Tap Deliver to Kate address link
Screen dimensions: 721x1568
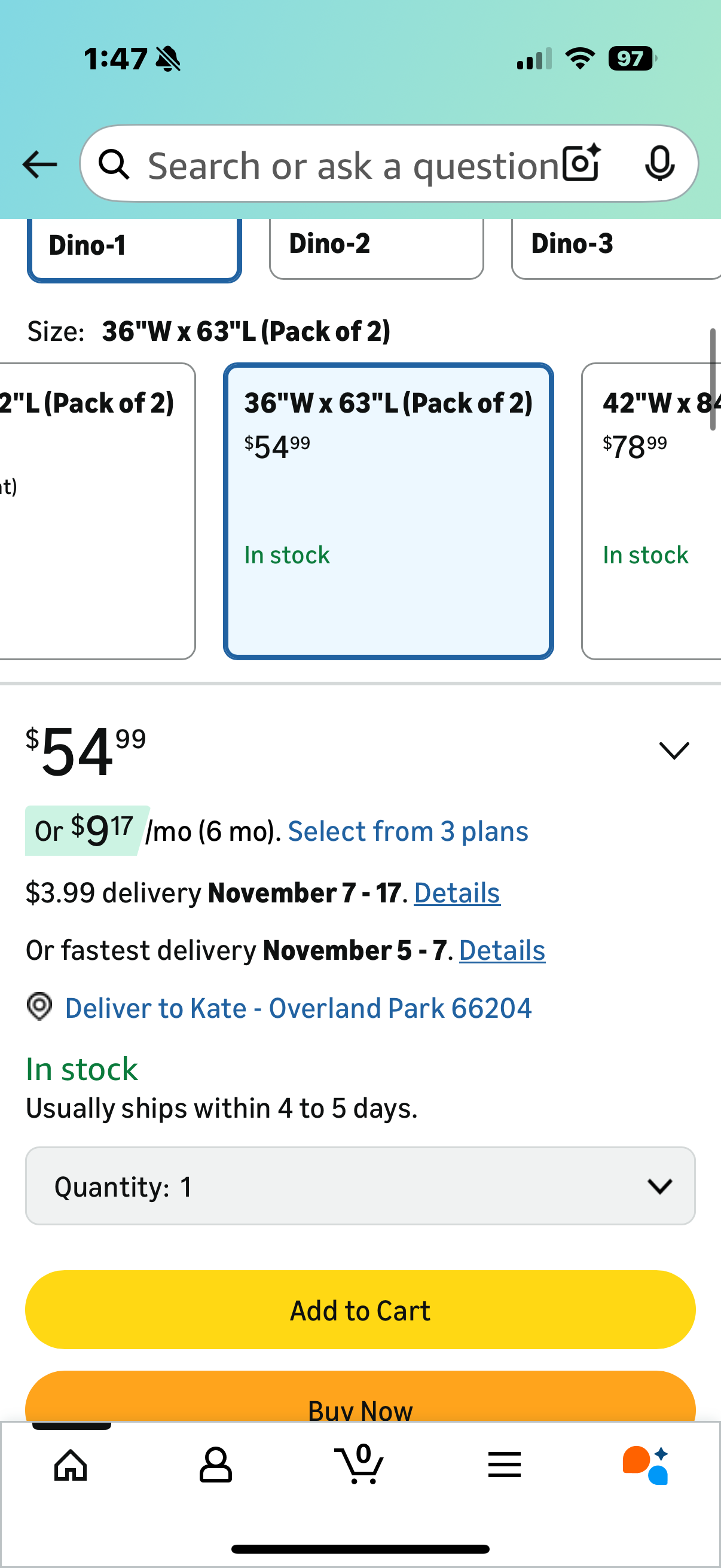click(x=298, y=1008)
